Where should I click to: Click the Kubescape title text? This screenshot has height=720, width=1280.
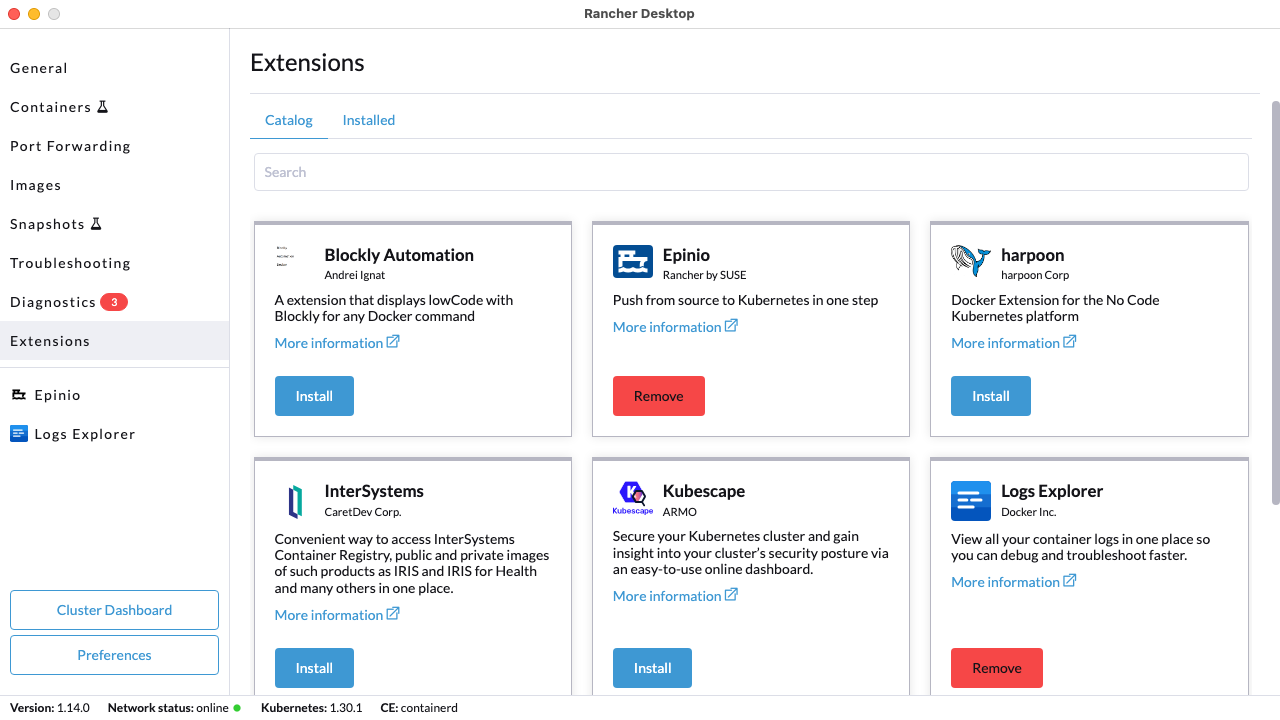point(704,491)
